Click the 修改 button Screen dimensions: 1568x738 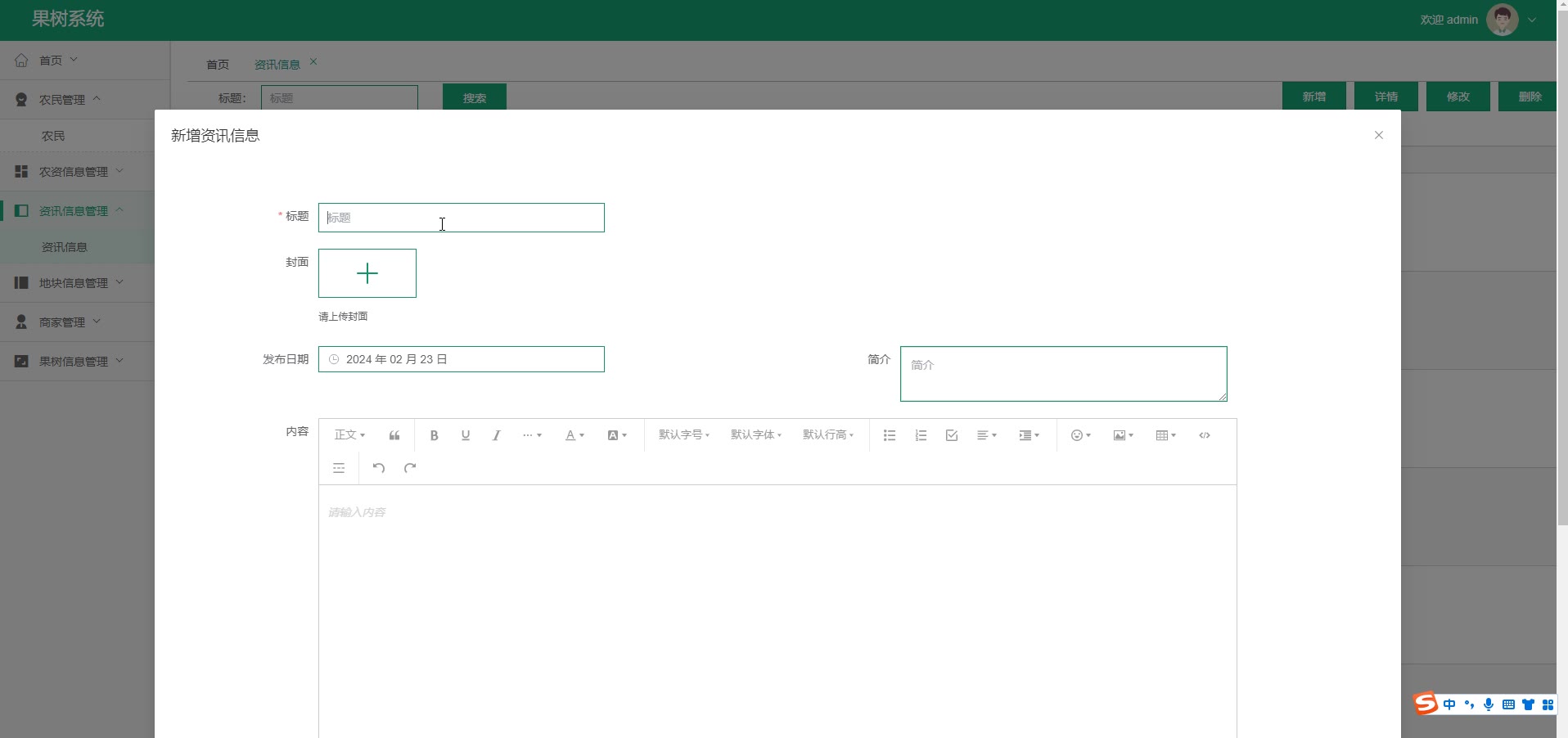point(1458,97)
